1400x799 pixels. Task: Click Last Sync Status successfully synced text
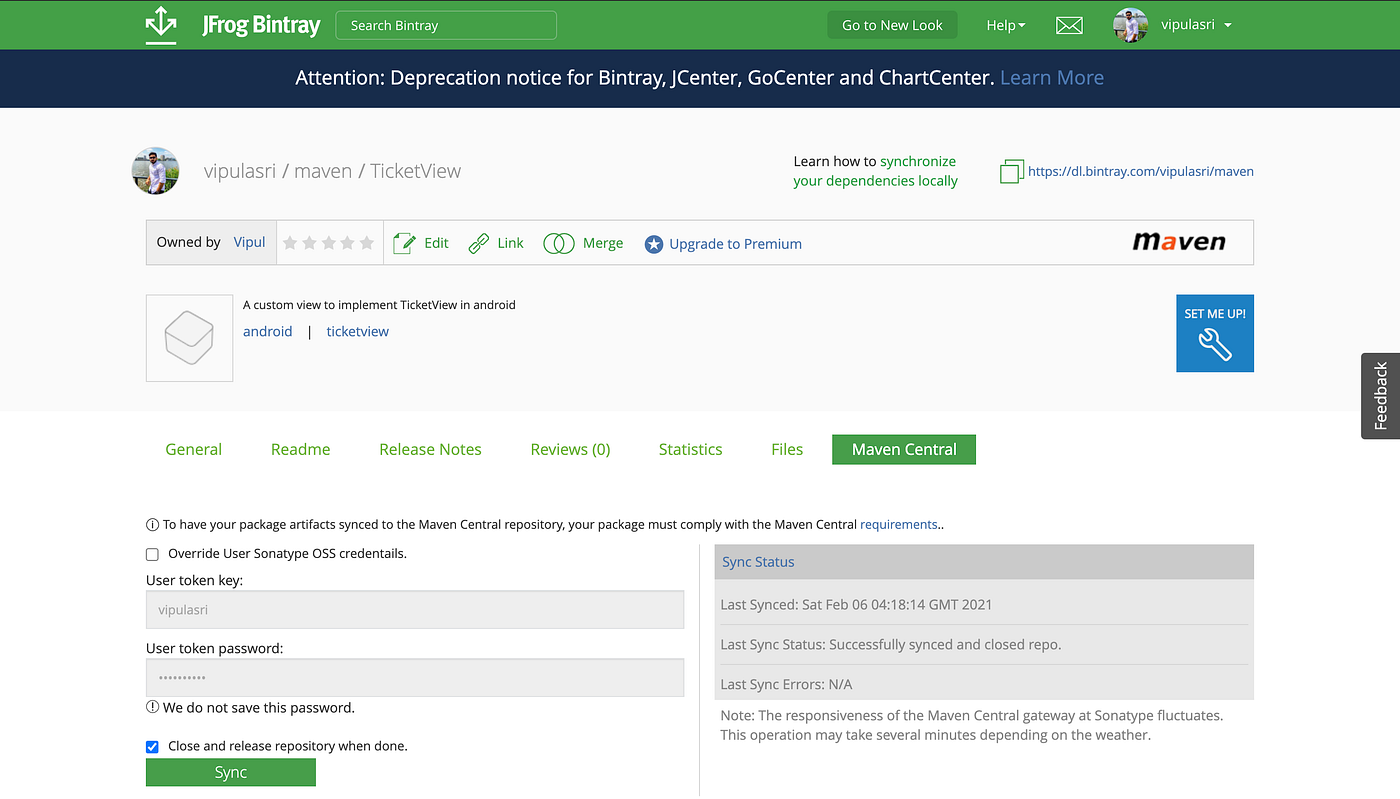(891, 644)
